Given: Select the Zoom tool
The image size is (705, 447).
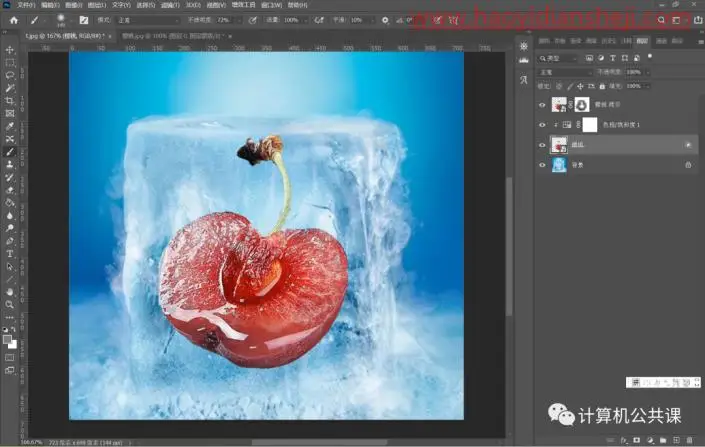Looking at the screenshot, I should pyautogui.click(x=9, y=304).
